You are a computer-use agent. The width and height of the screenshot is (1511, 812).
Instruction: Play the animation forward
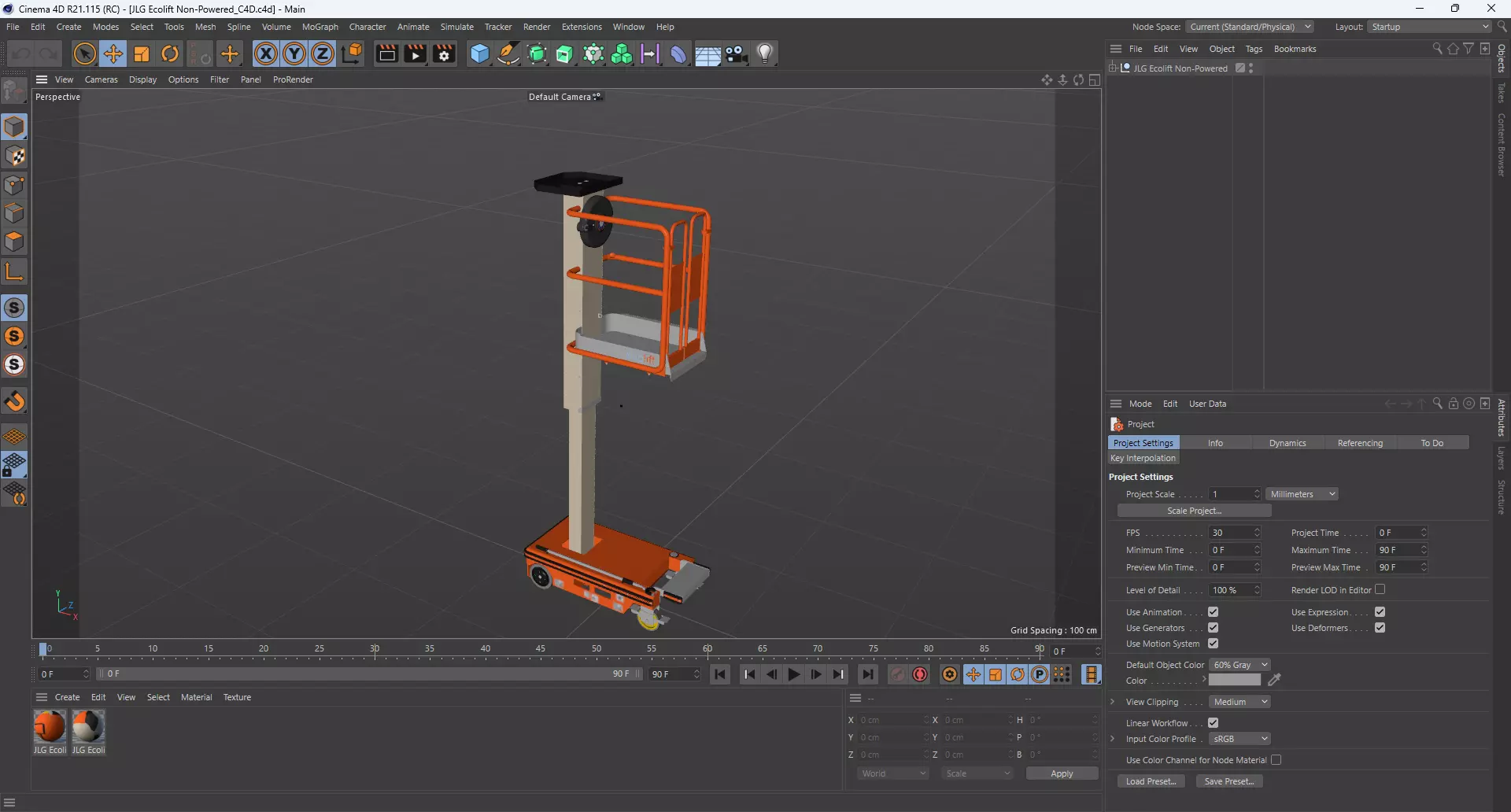click(x=793, y=674)
